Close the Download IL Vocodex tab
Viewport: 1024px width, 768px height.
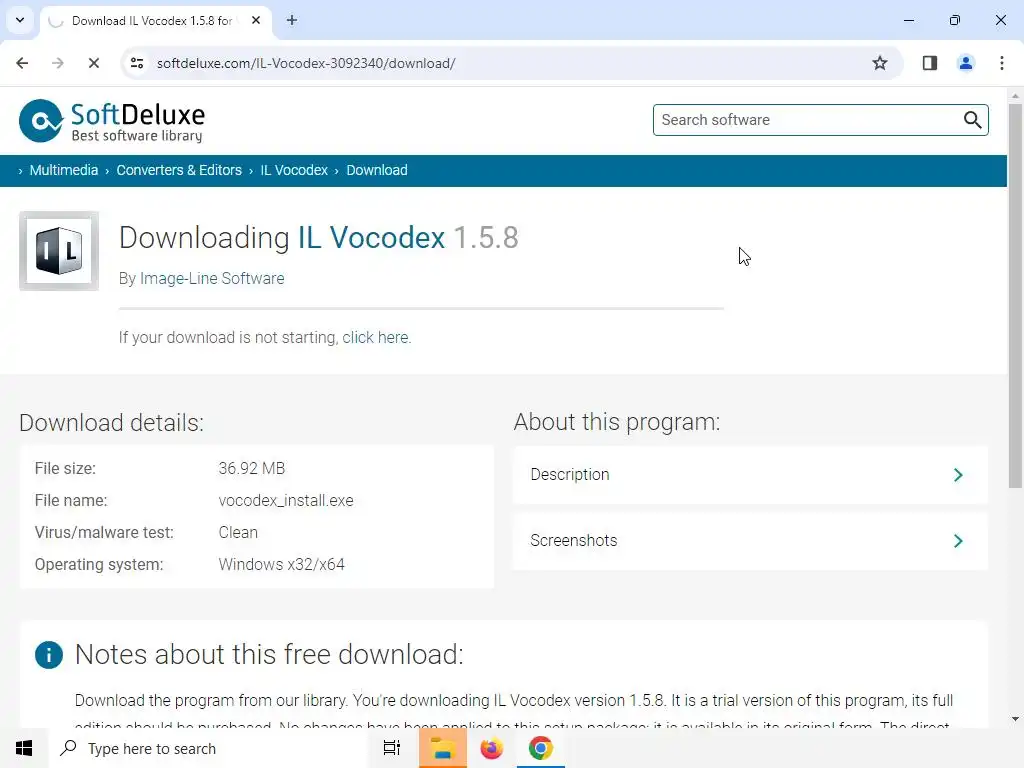click(256, 20)
